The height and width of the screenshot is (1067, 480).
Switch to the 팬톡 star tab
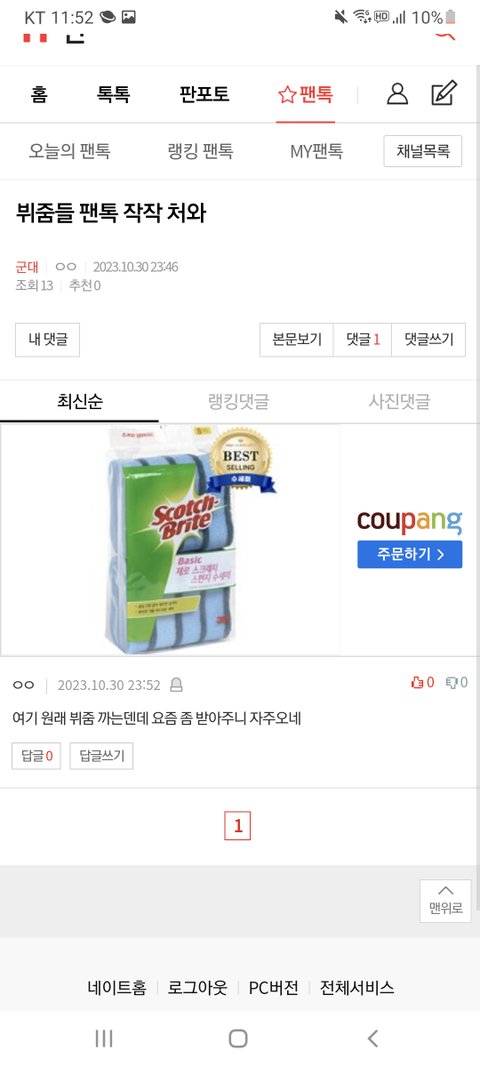(305, 95)
